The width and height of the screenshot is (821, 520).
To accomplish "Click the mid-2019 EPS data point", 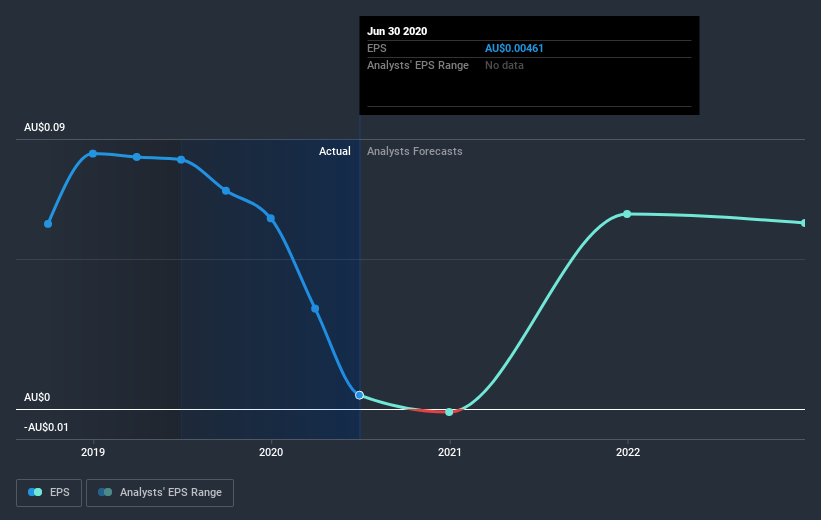I will [181, 160].
